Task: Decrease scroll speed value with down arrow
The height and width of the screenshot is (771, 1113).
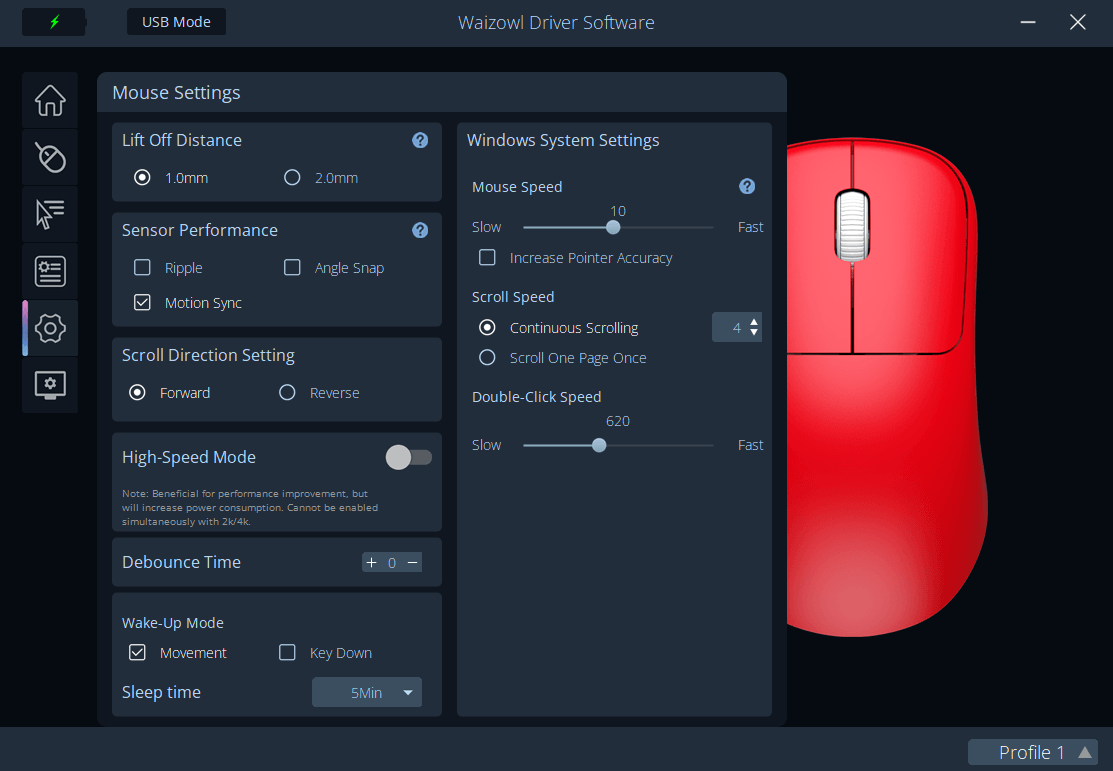Action: tap(754, 332)
